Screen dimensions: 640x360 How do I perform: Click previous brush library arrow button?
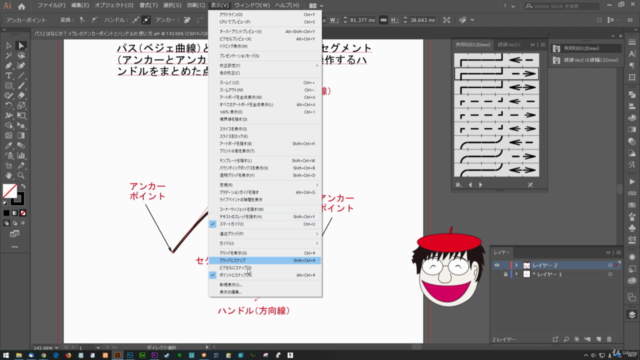470,185
